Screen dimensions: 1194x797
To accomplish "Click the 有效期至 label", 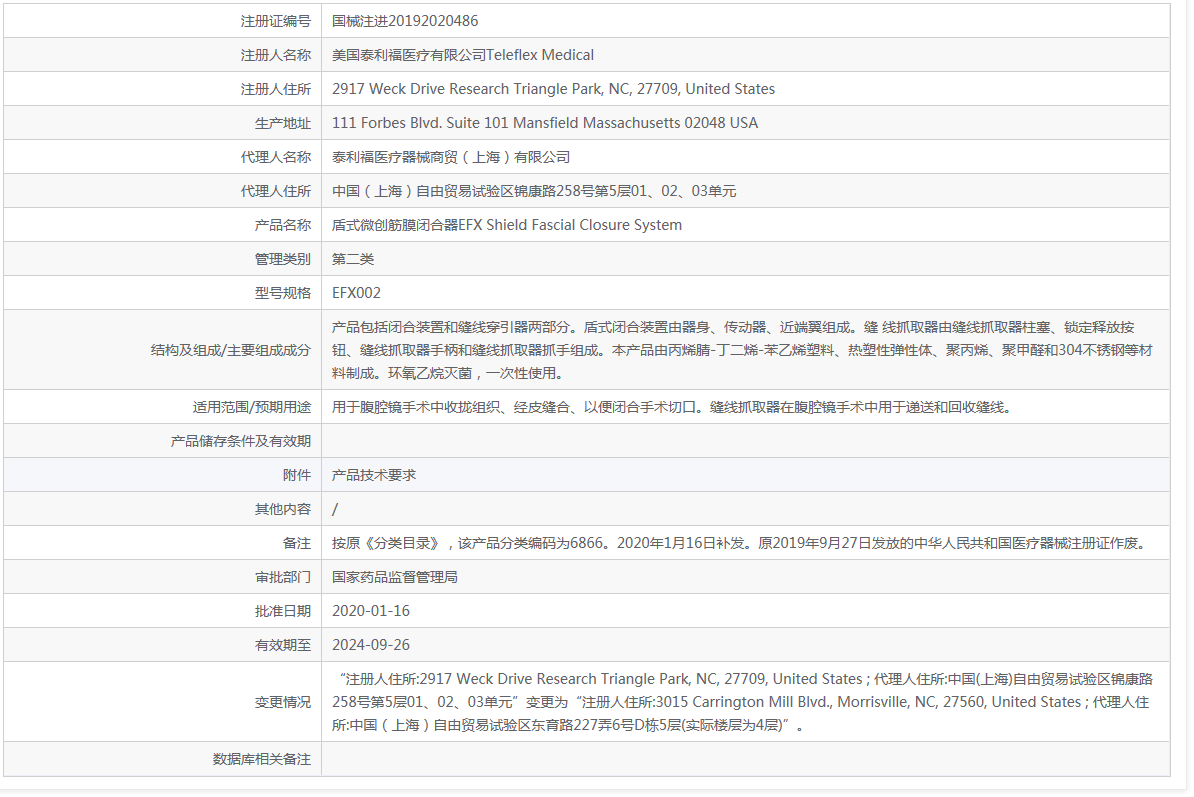I will pos(283,646).
